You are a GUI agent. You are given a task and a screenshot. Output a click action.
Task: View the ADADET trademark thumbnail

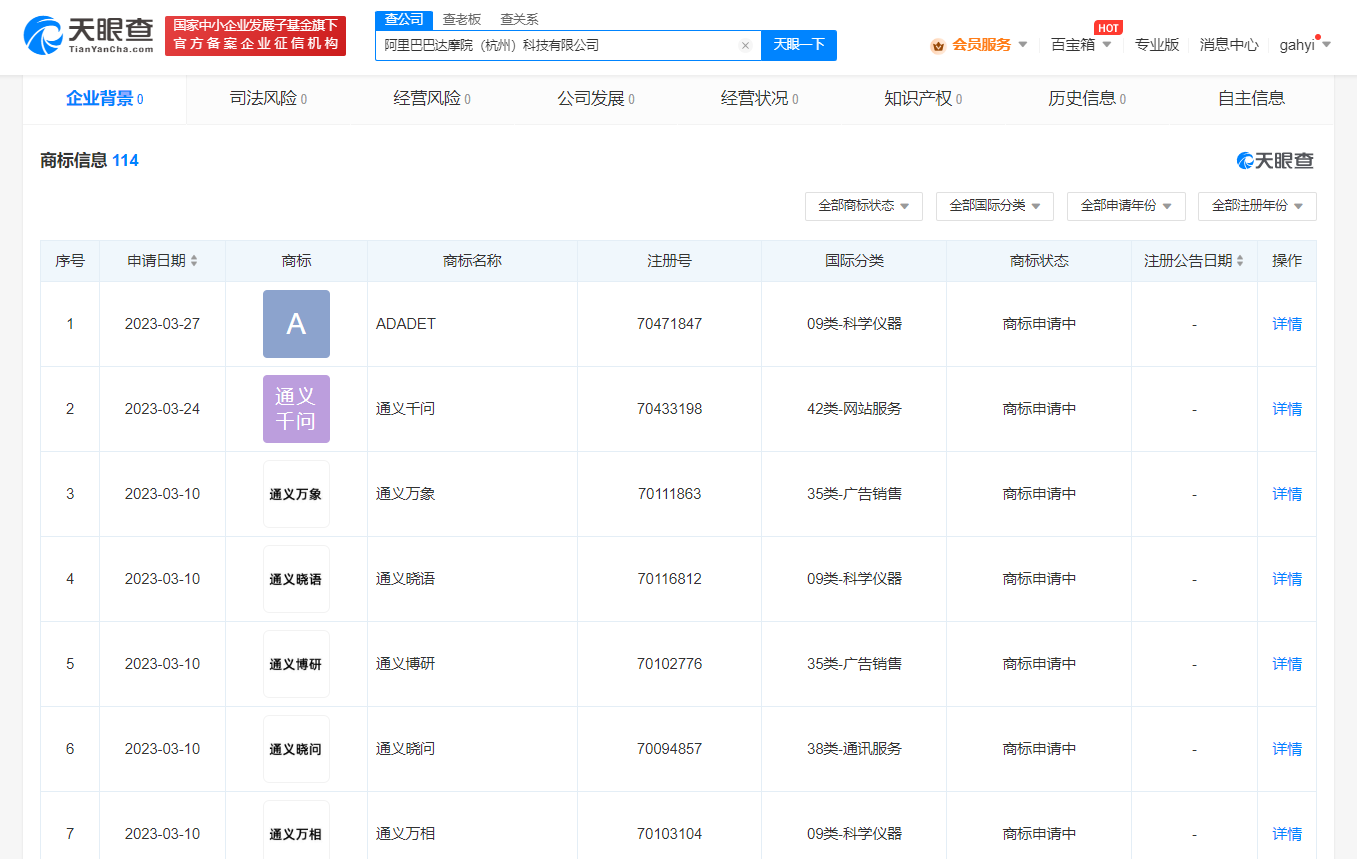click(296, 323)
